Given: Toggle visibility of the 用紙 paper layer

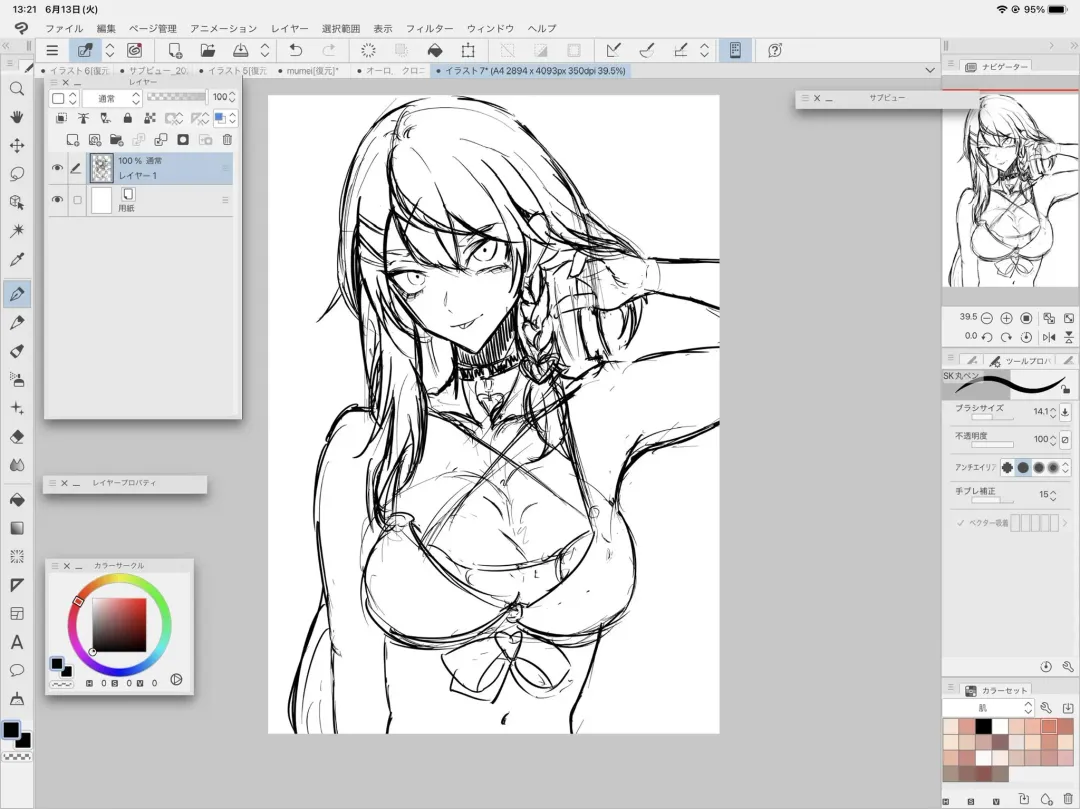Looking at the screenshot, I should coord(57,200).
